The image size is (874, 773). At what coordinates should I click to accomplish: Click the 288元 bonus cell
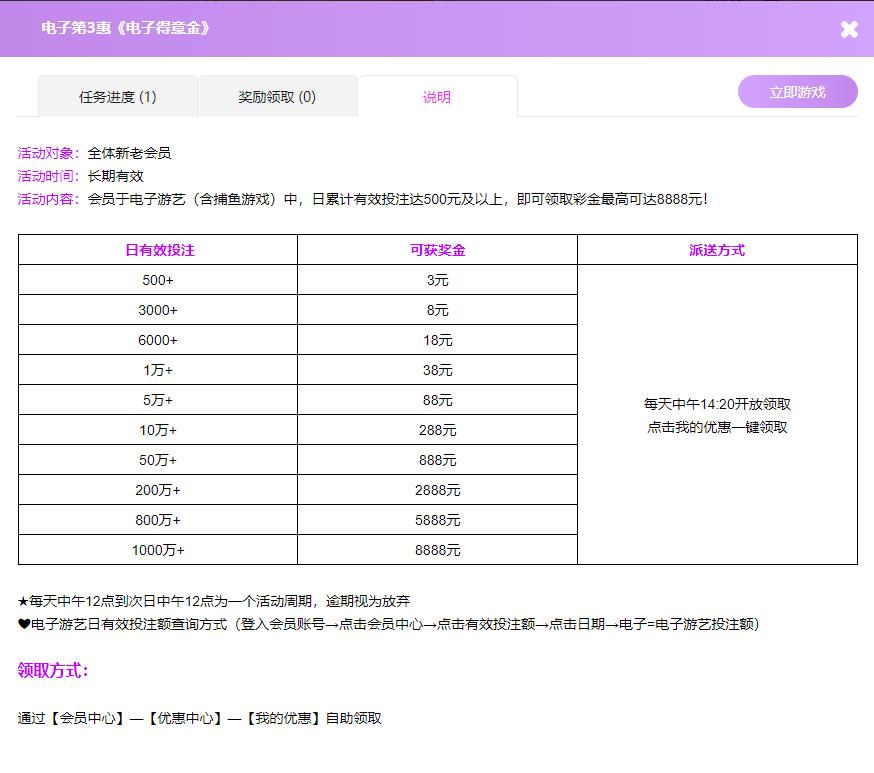coord(437,430)
